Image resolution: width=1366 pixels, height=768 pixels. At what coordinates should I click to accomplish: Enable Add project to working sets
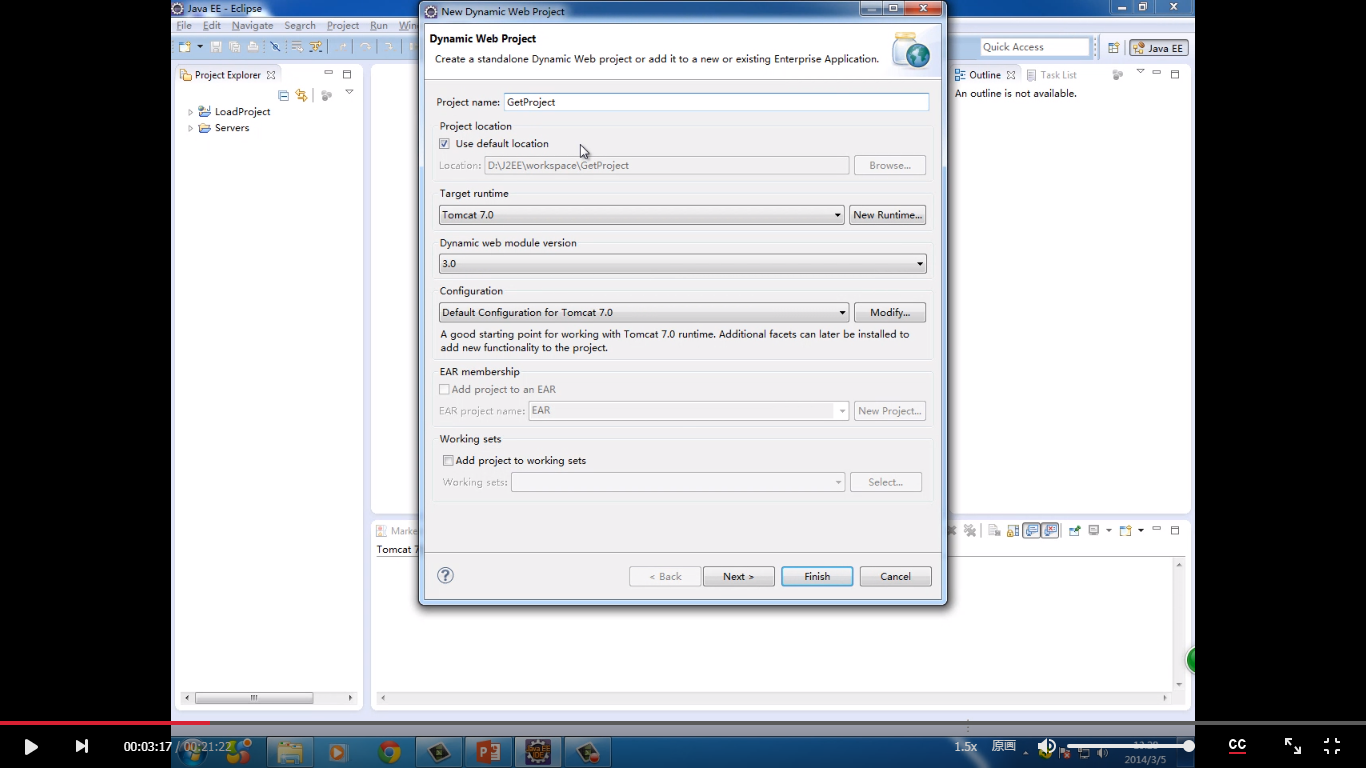(x=448, y=461)
